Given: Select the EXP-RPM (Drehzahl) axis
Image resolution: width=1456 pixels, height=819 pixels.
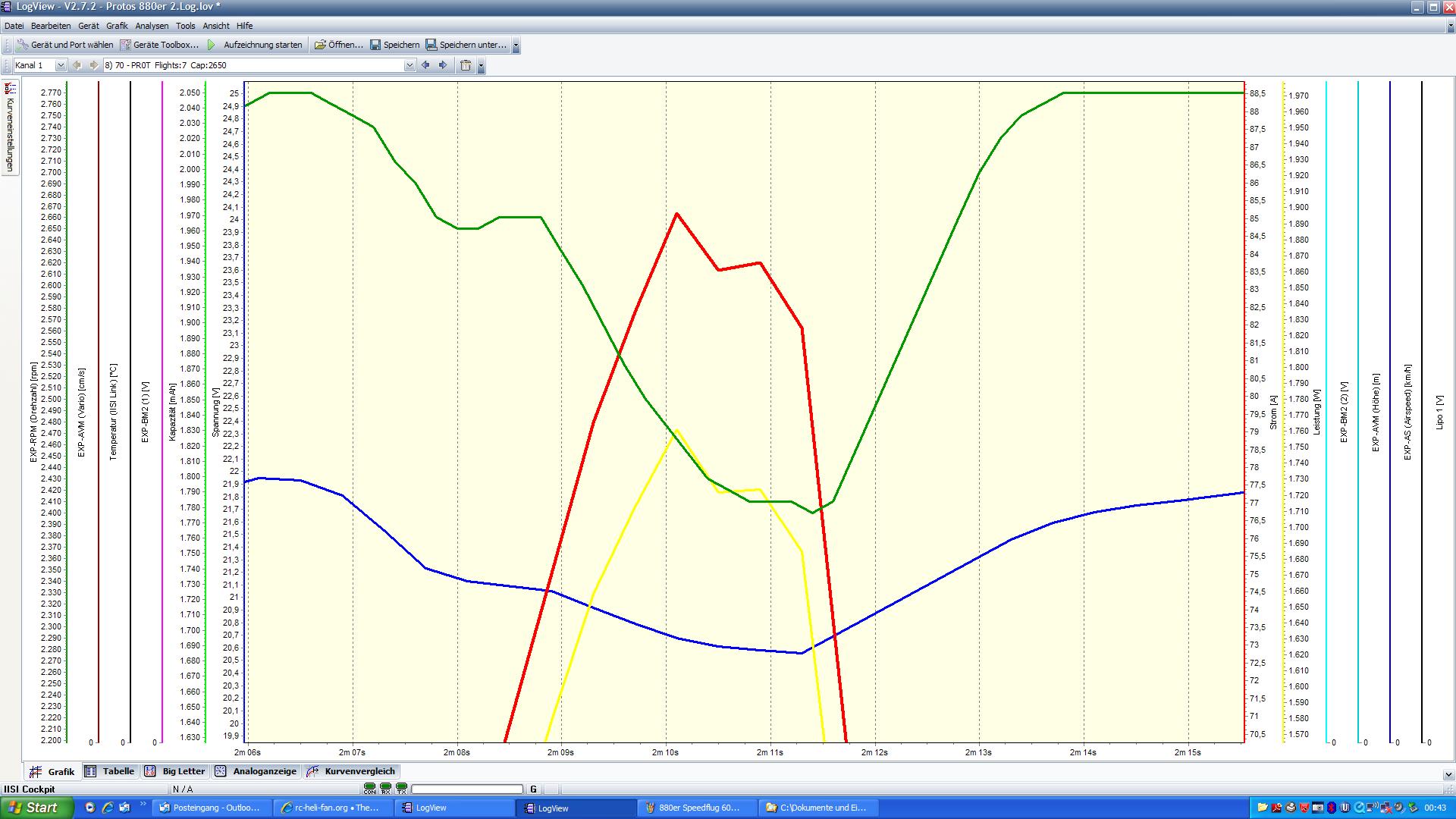Looking at the screenshot, I should pos(34,412).
